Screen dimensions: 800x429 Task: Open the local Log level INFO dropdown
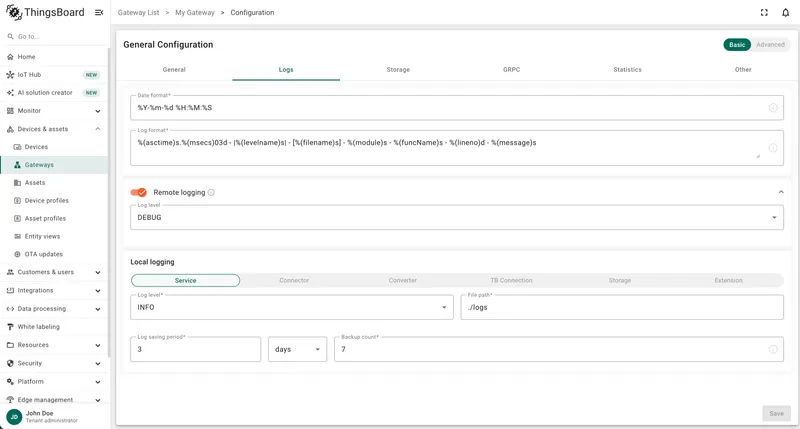[292, 308]
